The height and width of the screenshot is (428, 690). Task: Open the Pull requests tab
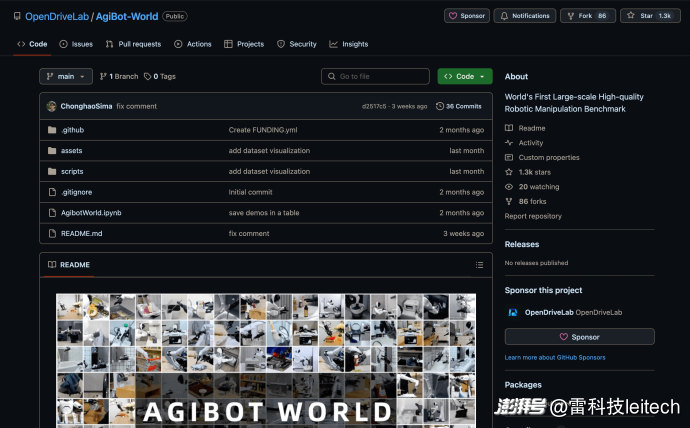[x=133, y=44]
